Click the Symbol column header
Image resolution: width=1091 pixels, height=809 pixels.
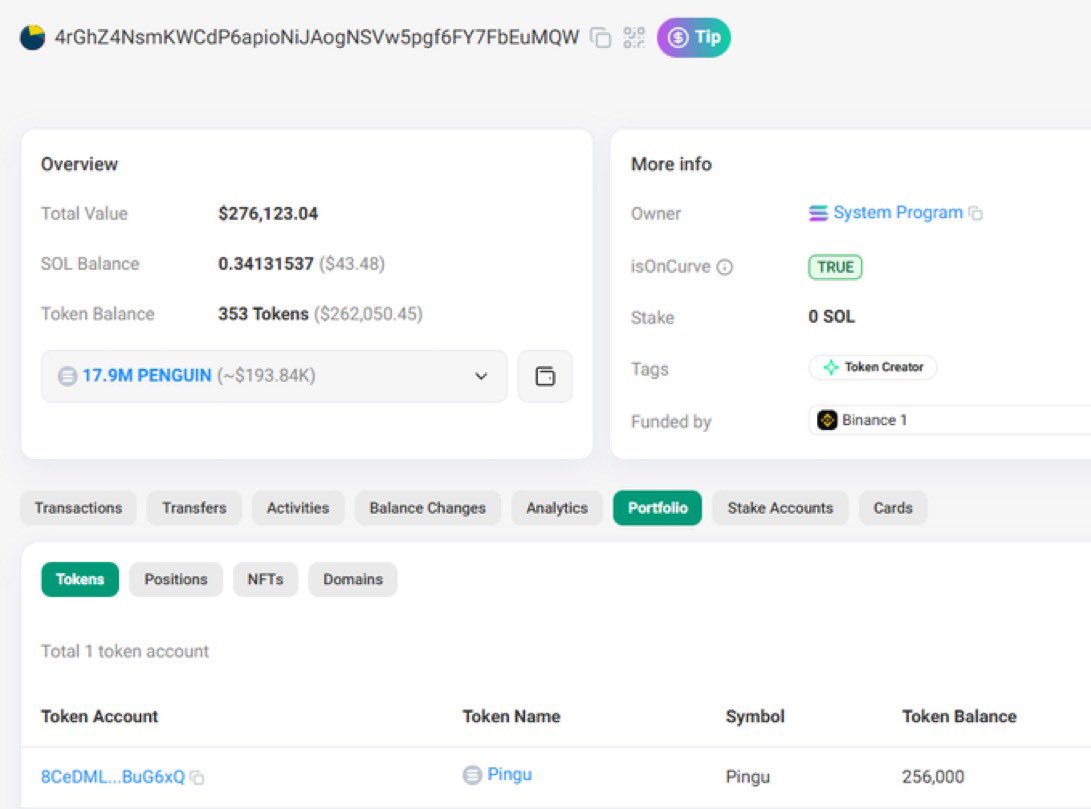pos(755,716)
